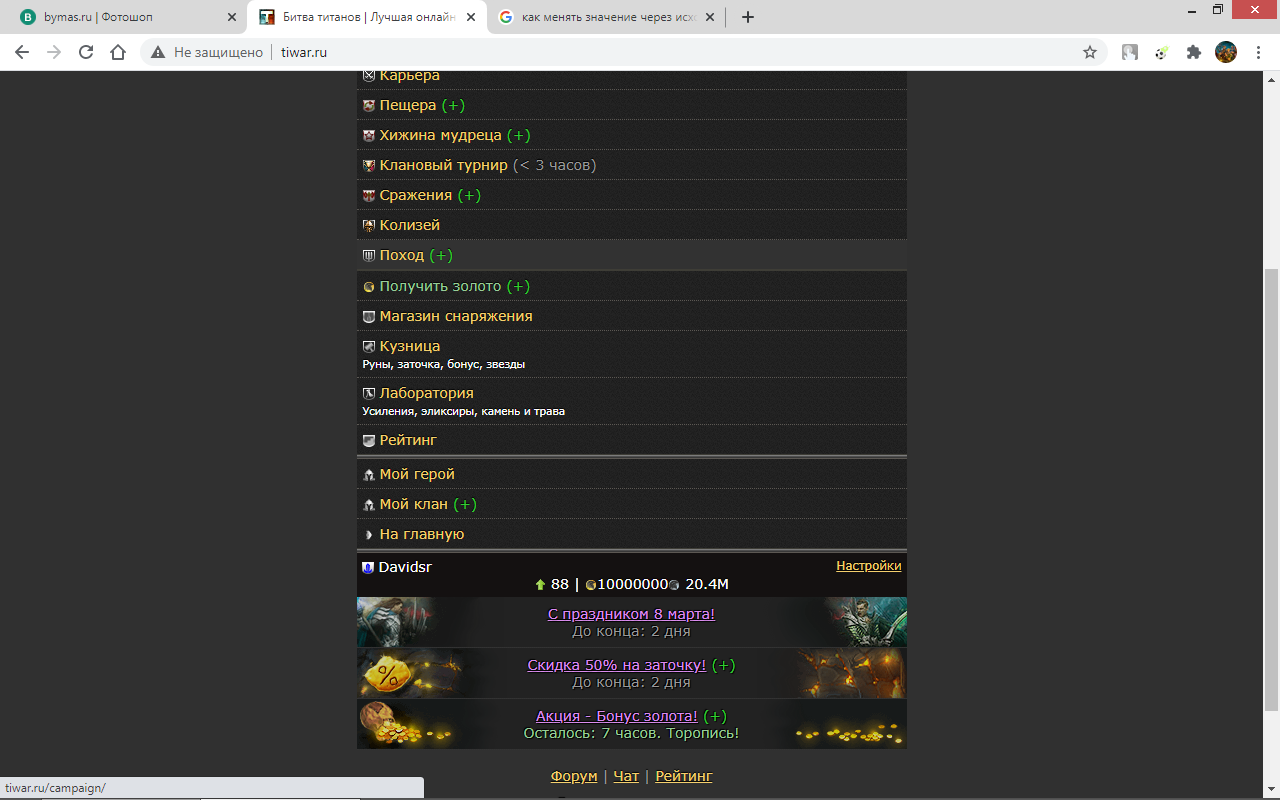Click the icon beside Лаборатория
This screenshot has height=800, width=1280.
click(369, 393)
